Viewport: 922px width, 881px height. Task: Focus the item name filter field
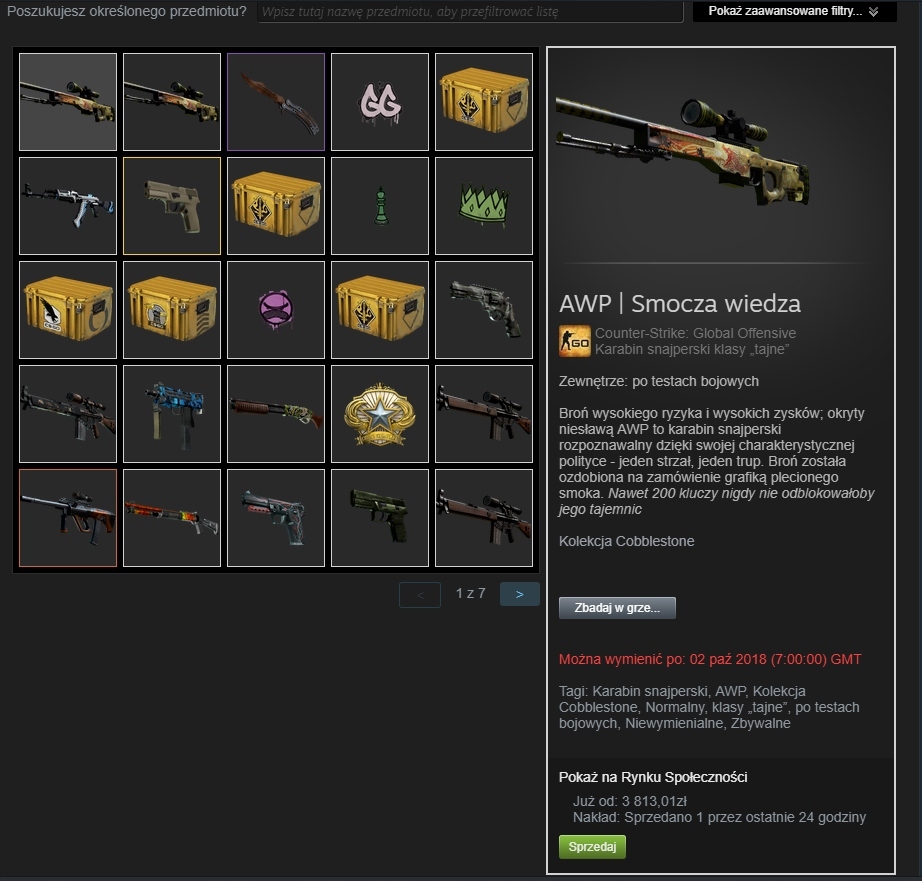pyautogui.click(x=470, y=11)
